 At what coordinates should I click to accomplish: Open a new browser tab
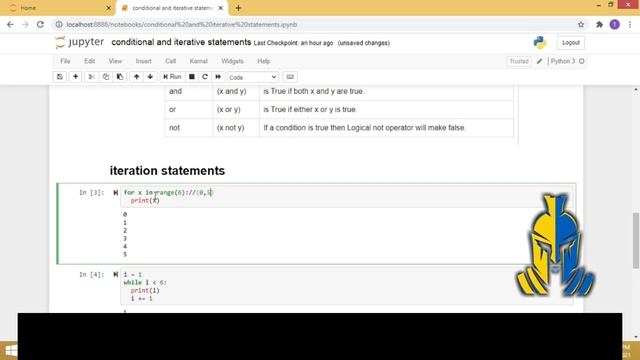(x=238, y=8)
